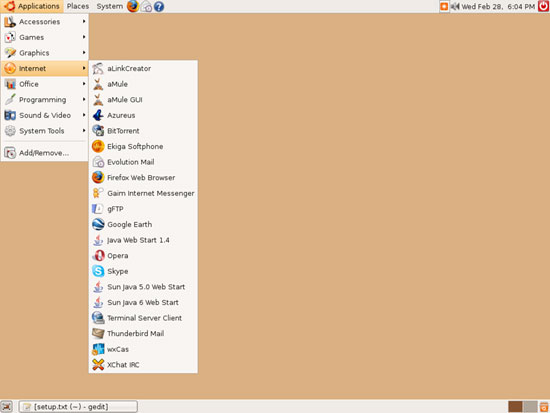Click the orange update notification icon
Image resolution: width=550 pixels, height=413 pixels.
(444, 6)
